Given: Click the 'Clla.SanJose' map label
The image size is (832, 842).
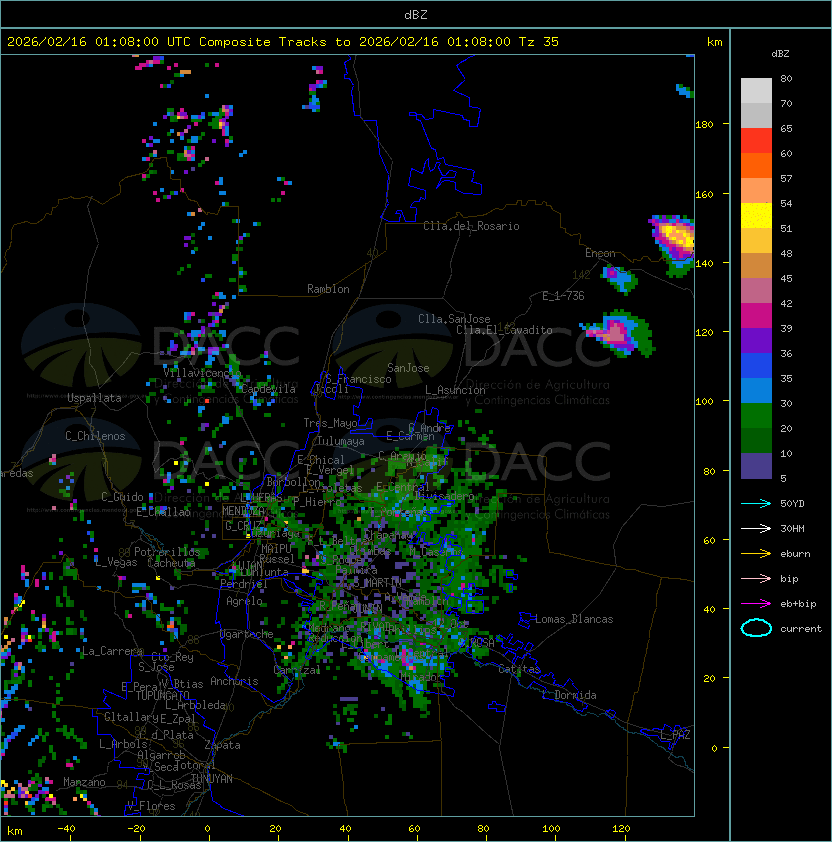Looking at the screenshot, I should click(x=454, y=319).
